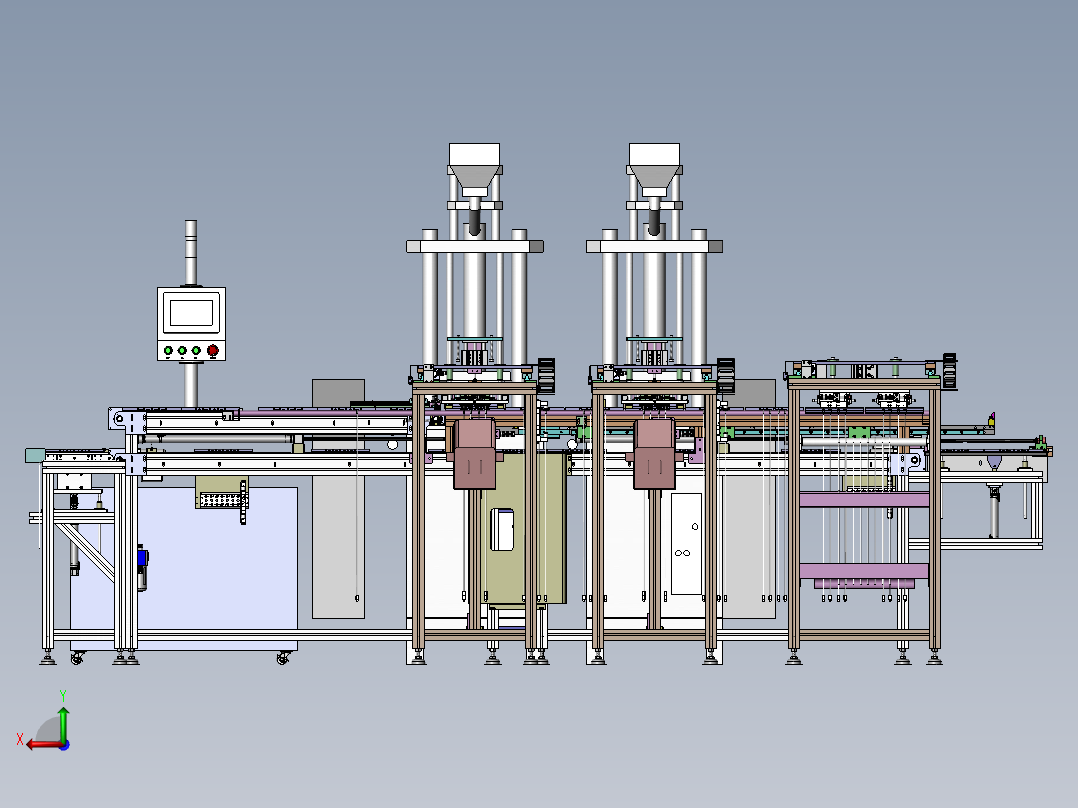Click the HMI monitor screen
The width and height of the screenshot is (1078, 808).
[x=192, y=312]
